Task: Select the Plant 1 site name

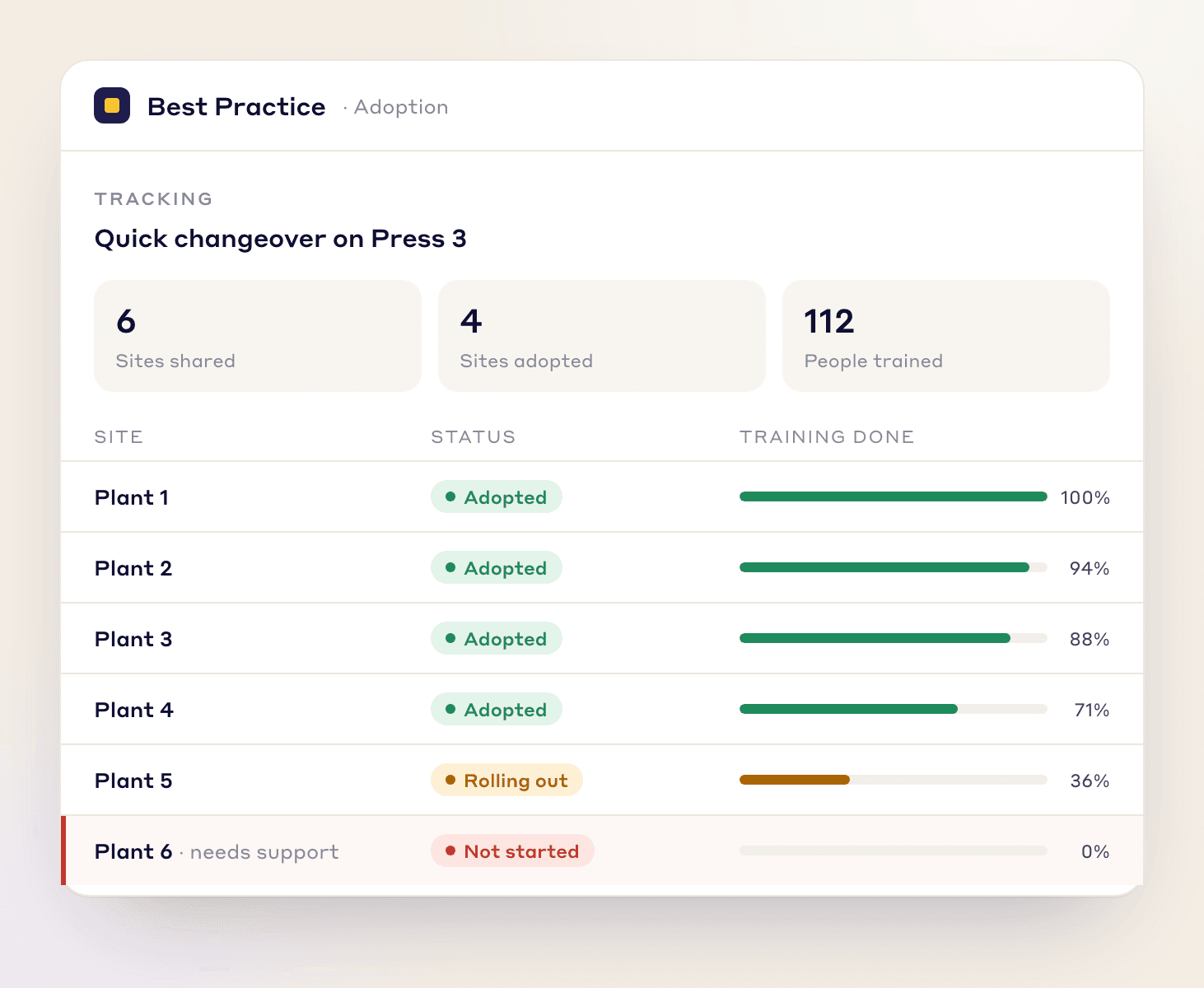Action: pyautogui.click(x=132, y=497)
